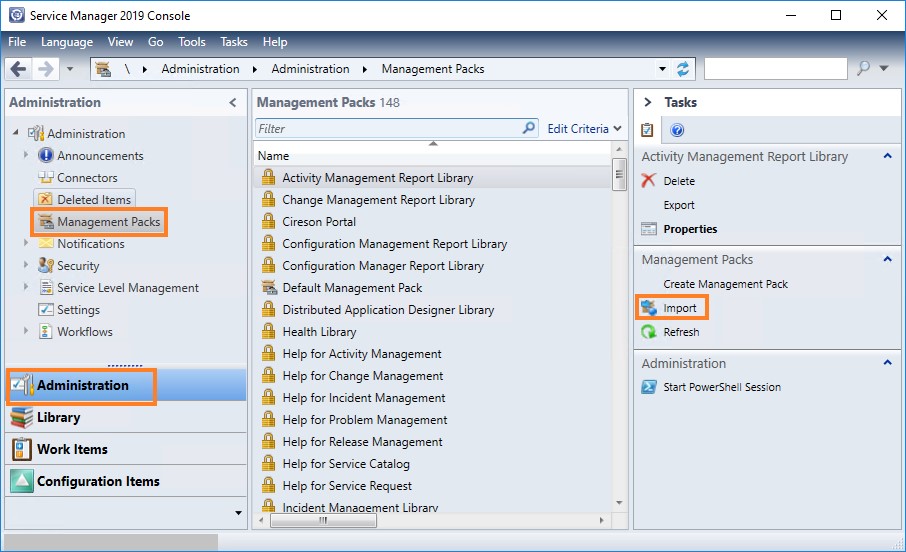The image size is (906, 552).
Task: Click the vertical scrollbar thumb of the list
Action: (x=619, y=173)
